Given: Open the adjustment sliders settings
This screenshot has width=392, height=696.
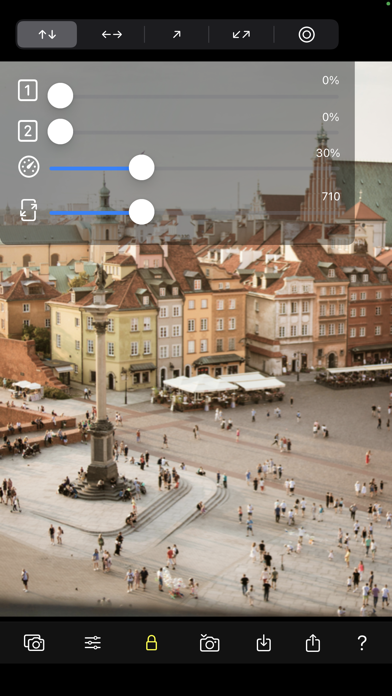Looking at the screenshot, I should [93, 643].
